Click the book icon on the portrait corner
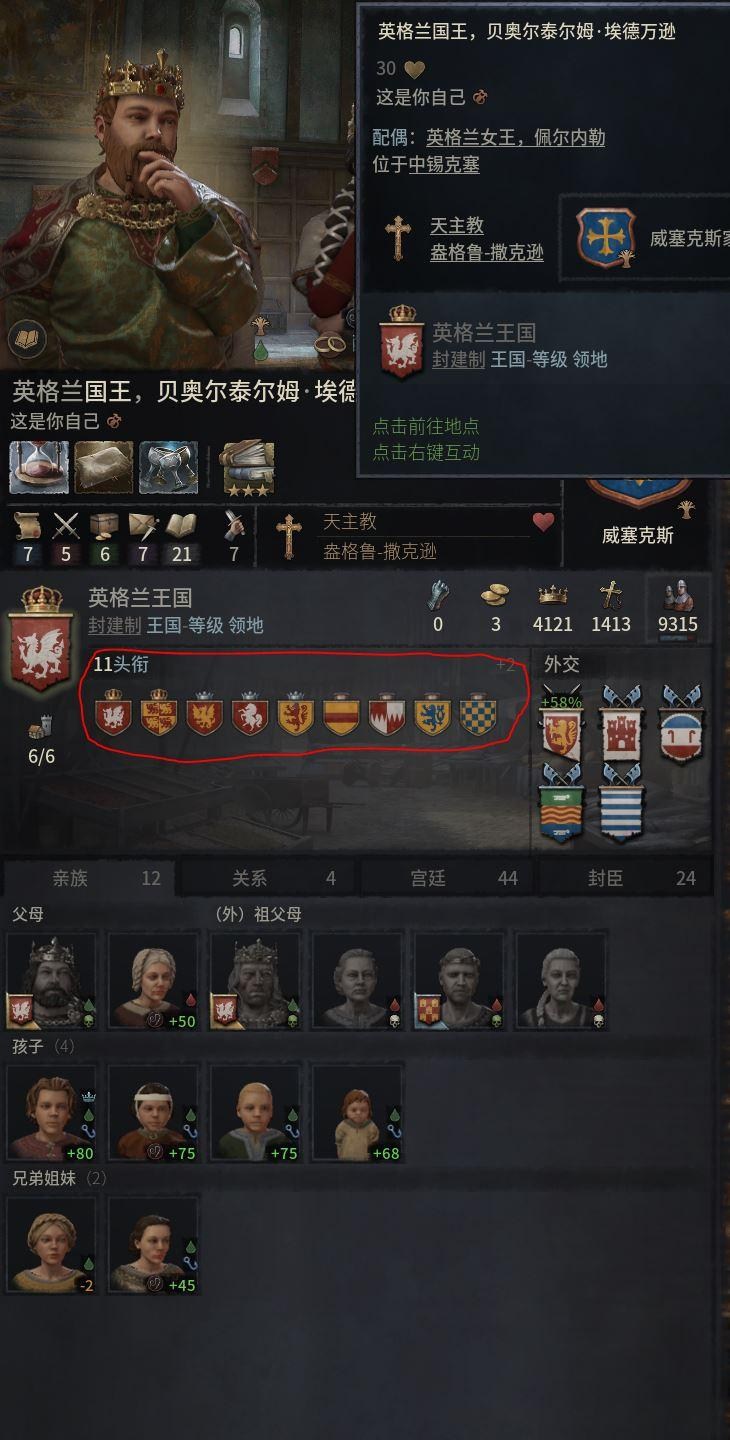 (27, 339)
